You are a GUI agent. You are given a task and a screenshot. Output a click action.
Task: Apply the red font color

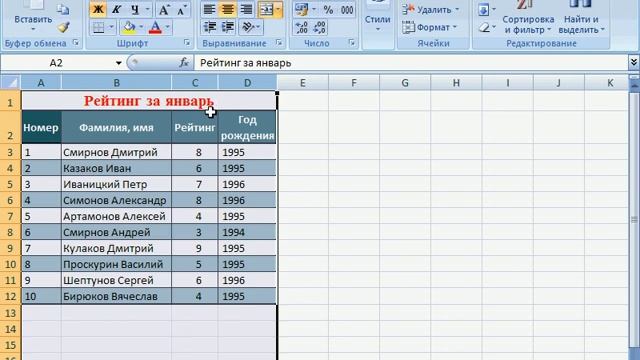(x=156, y=27)
